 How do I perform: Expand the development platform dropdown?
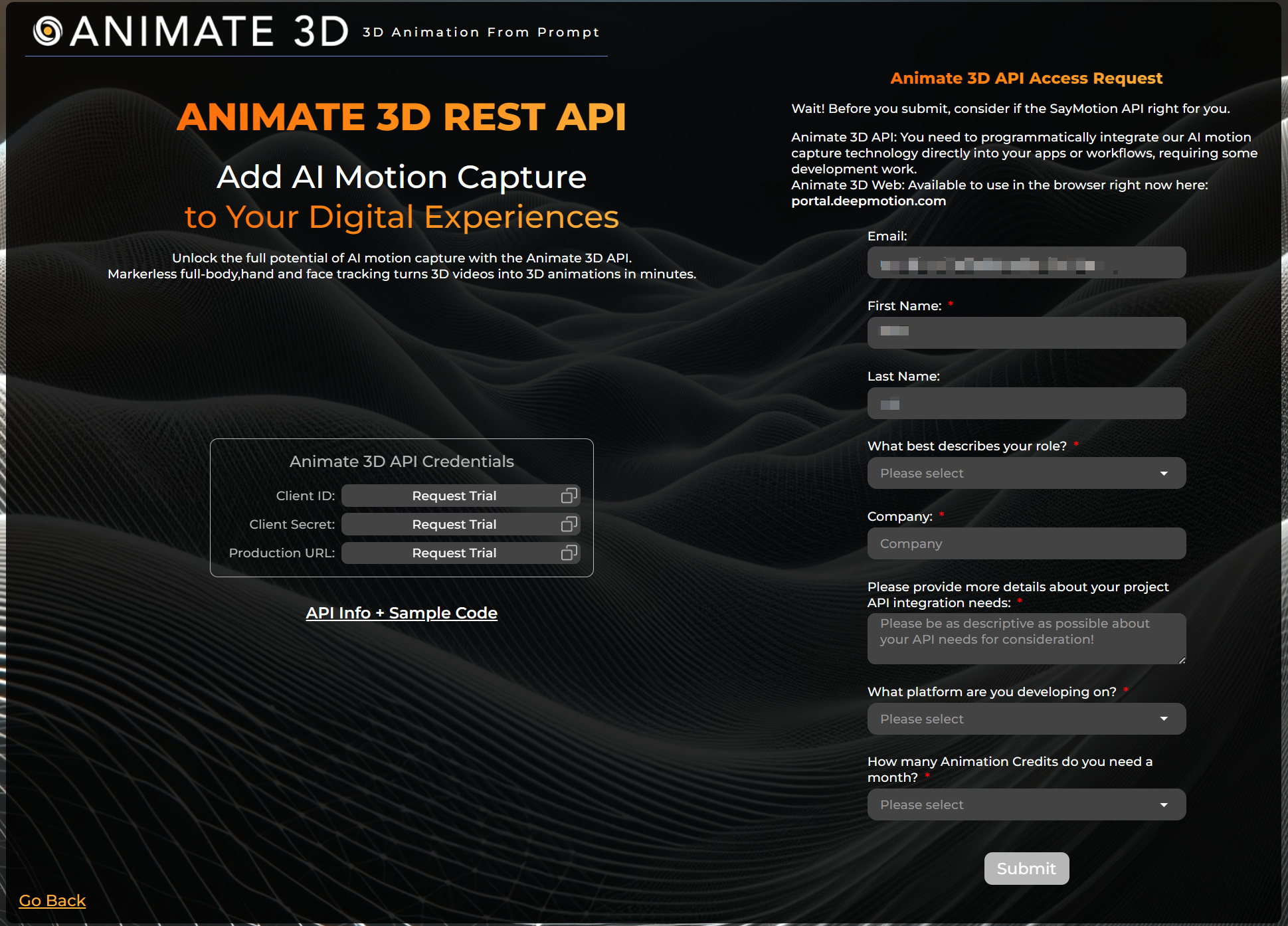pyautogui.click(x=1163, y=719)
